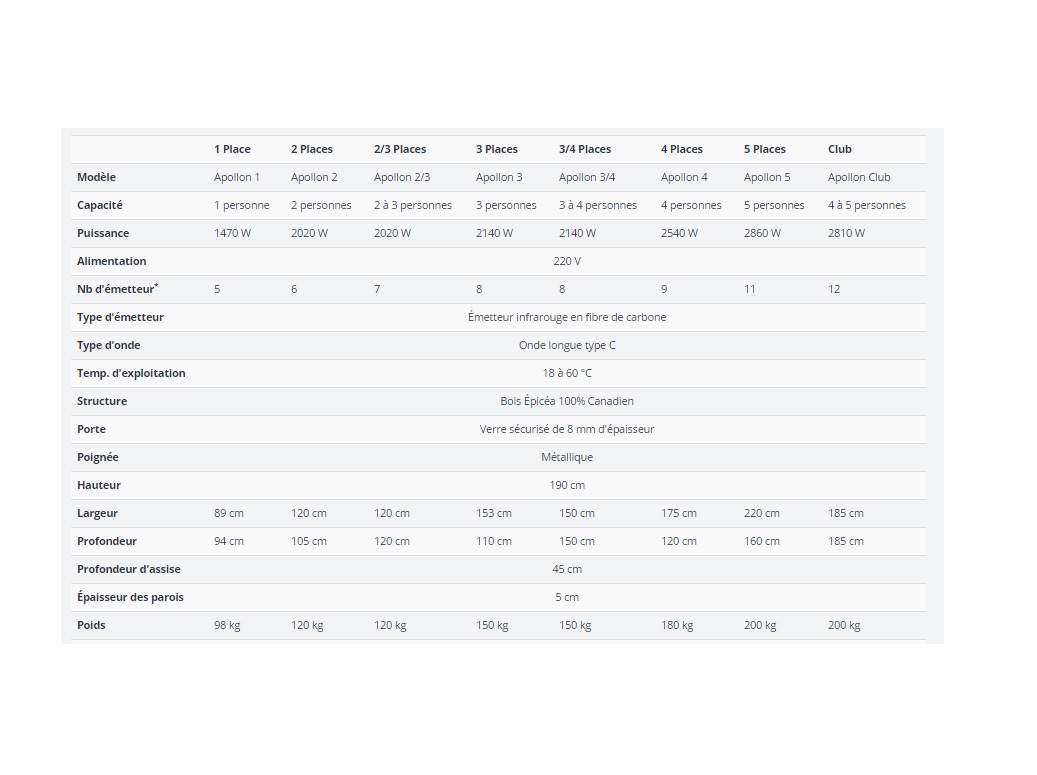Screen dimensions: 1037x775
Task: Select the "Verre sécurisé de 8 mm d'épaisseur" cell
Action: (x=566, y=429)
